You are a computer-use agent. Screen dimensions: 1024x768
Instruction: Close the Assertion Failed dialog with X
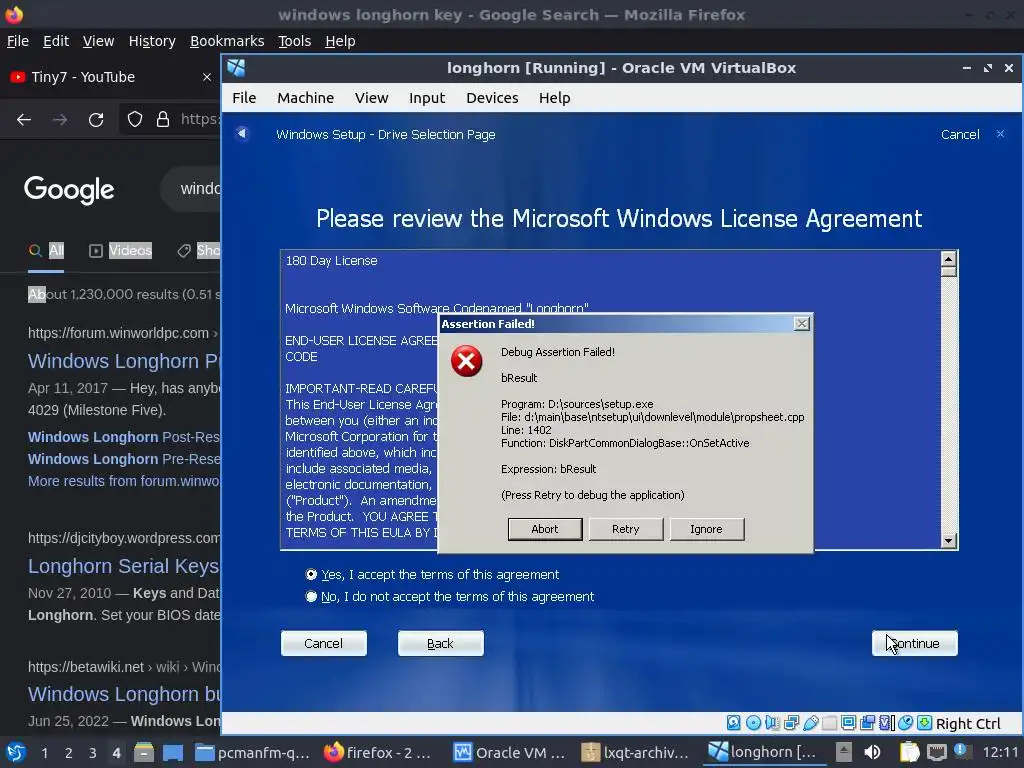click(x=801, y=324)
